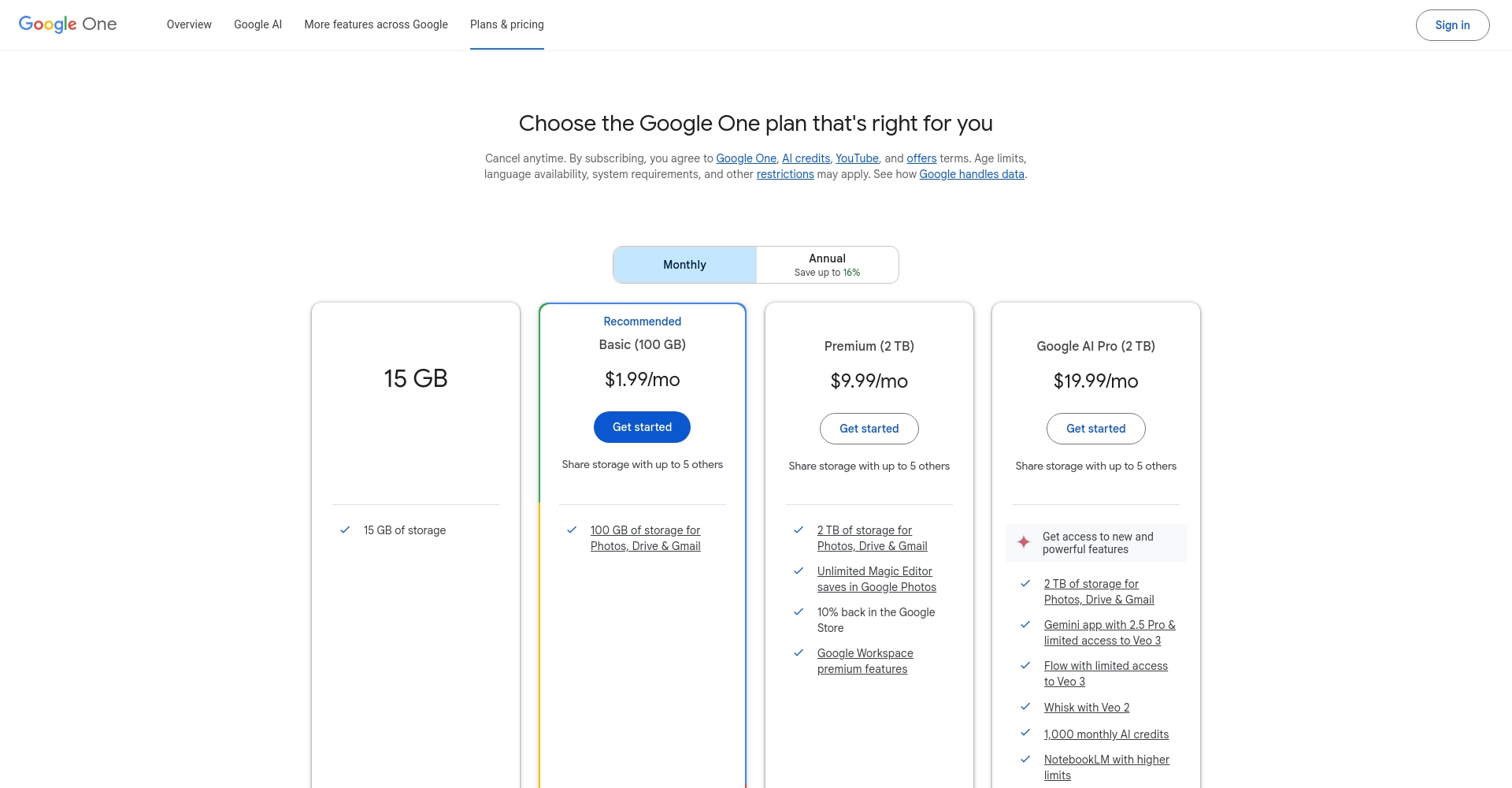Click the red sparkle icon in AI Pro card
The image size is (1512, 788).
1024,542
